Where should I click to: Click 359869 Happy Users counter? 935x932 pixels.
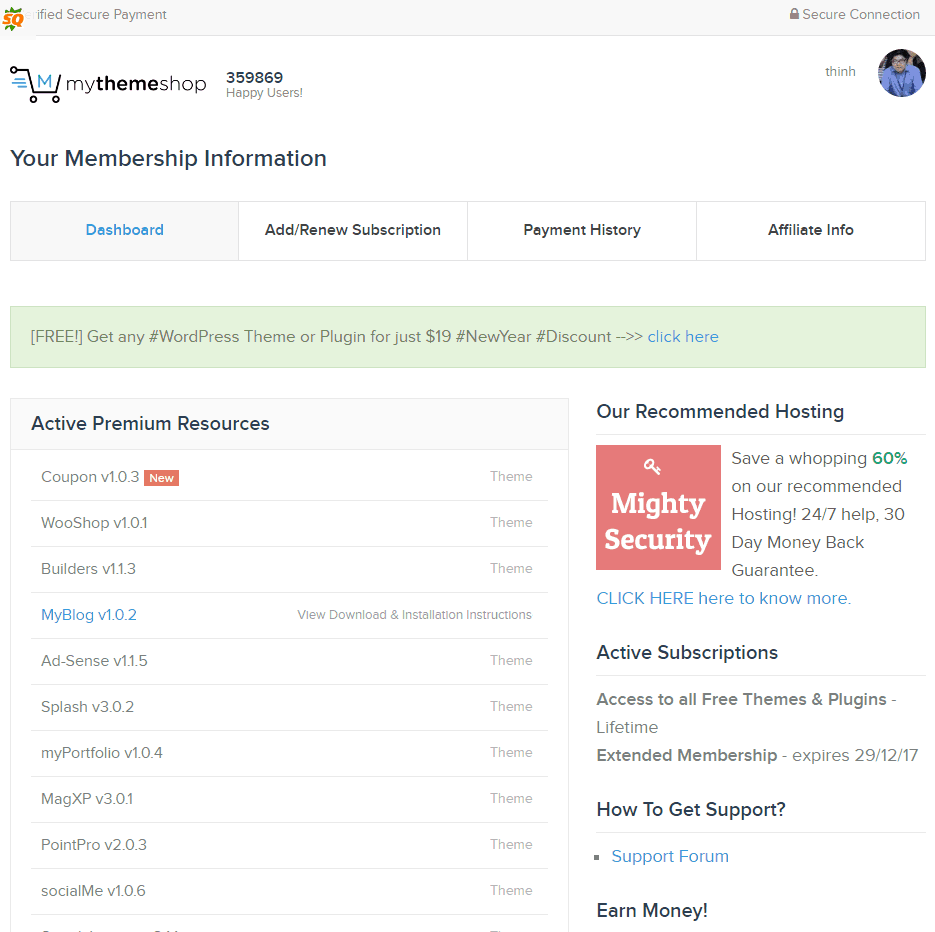click(x=264, y=85)
